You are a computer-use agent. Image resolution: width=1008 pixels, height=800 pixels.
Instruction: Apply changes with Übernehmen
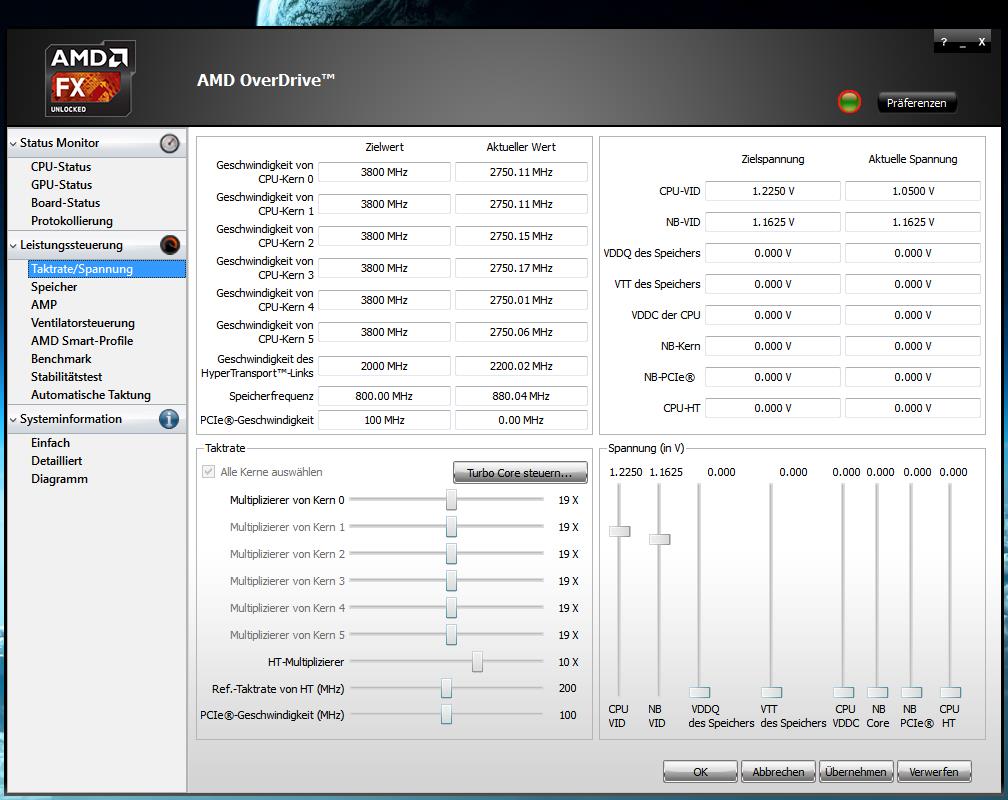(x=856, y=772)
